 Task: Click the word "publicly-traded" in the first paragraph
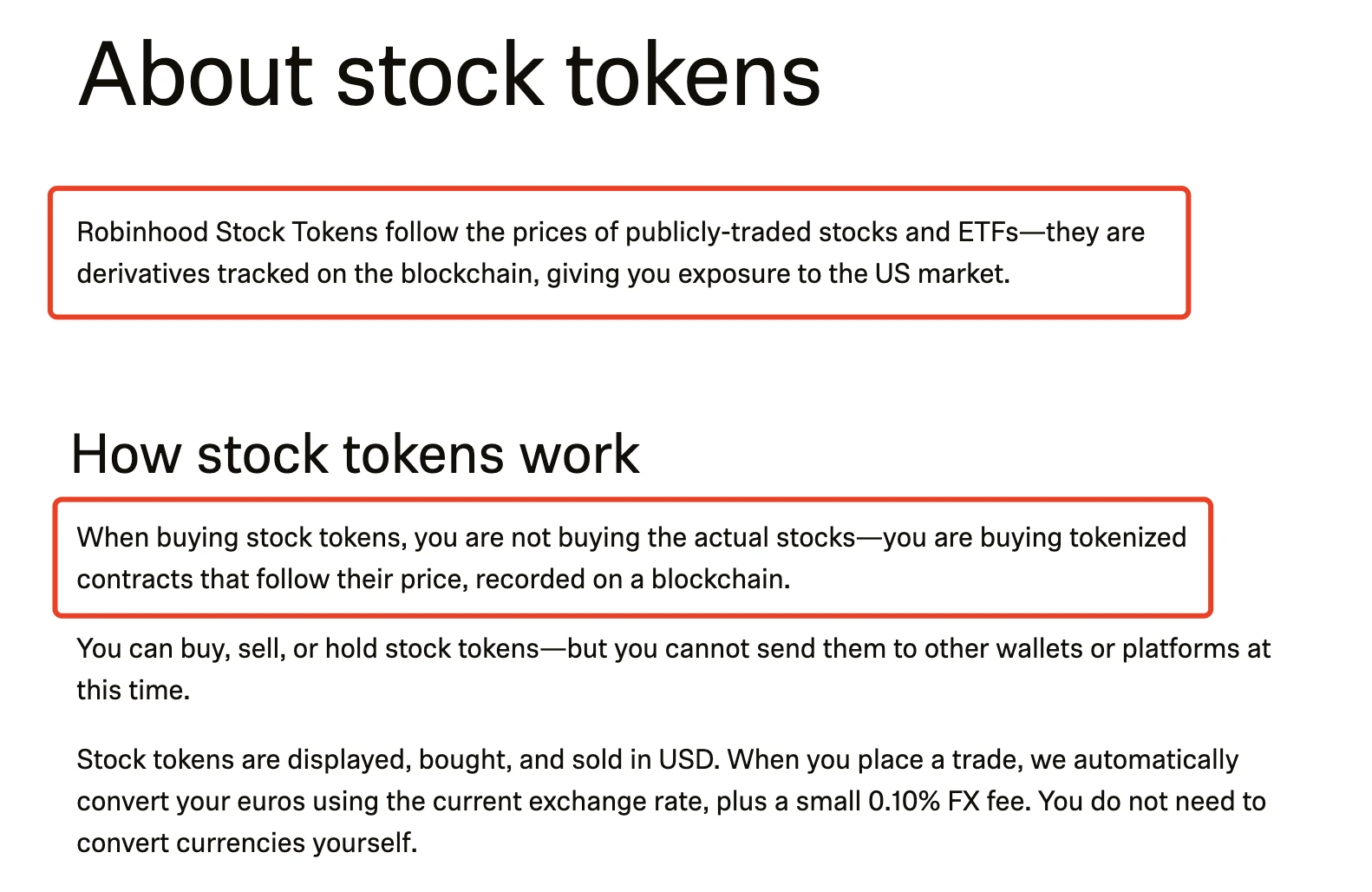[718, 233]
